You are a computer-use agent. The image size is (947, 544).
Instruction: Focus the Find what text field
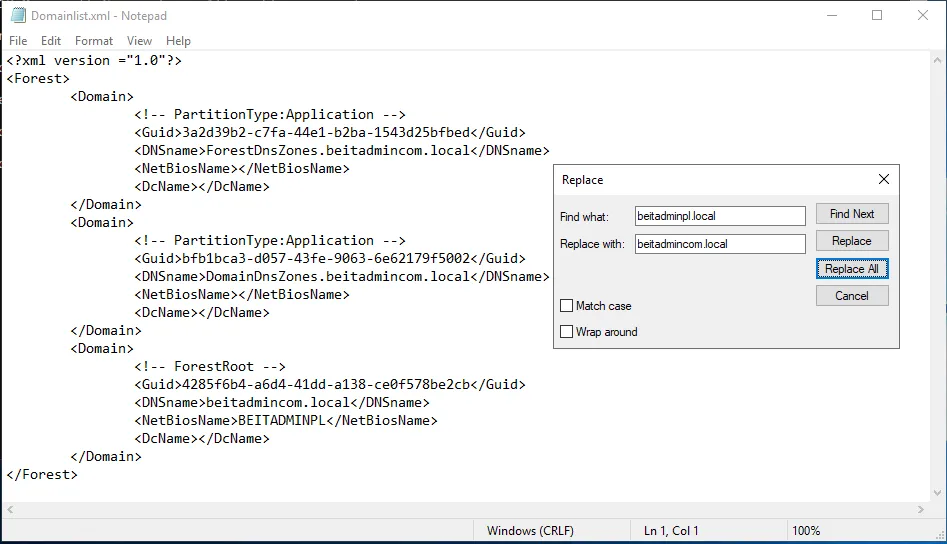point(719,216)
